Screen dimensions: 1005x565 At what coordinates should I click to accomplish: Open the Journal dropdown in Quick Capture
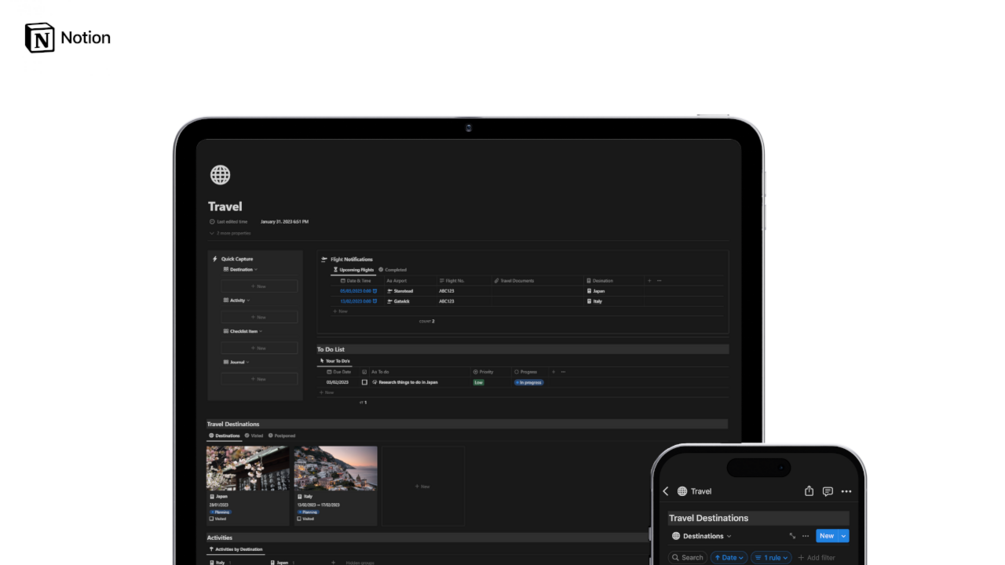pyautogui.click(x=237, y=362)
